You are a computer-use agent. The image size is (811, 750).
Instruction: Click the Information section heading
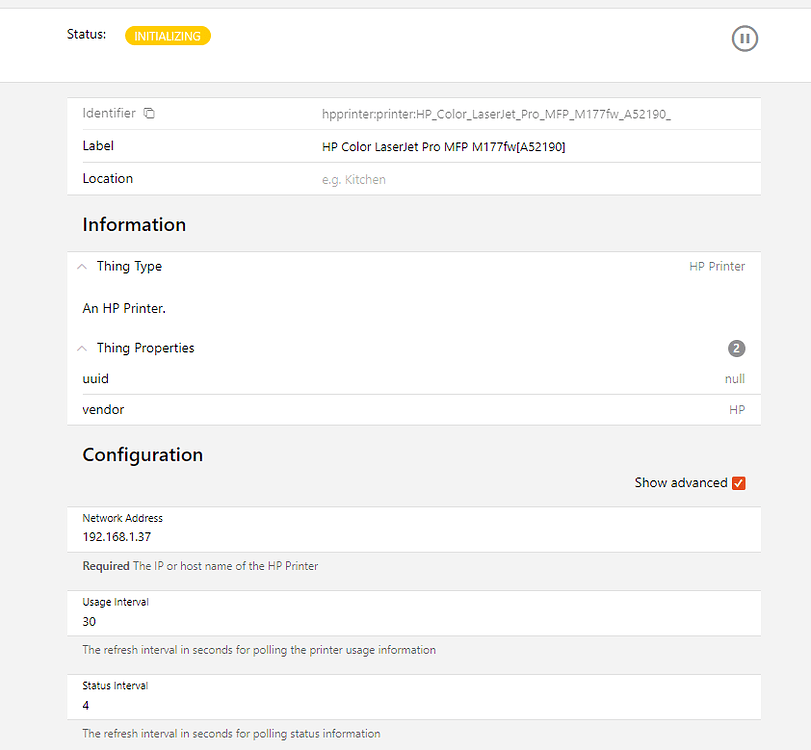coord(134,224)
